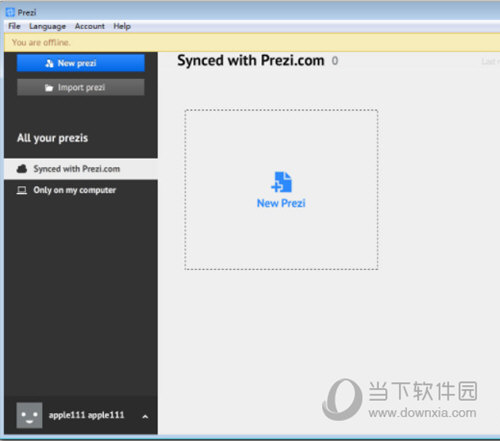The width and height of the screenshot is (500, 441).
Task: Click the New Prezi document-plus icon
Action: (281, 182)
